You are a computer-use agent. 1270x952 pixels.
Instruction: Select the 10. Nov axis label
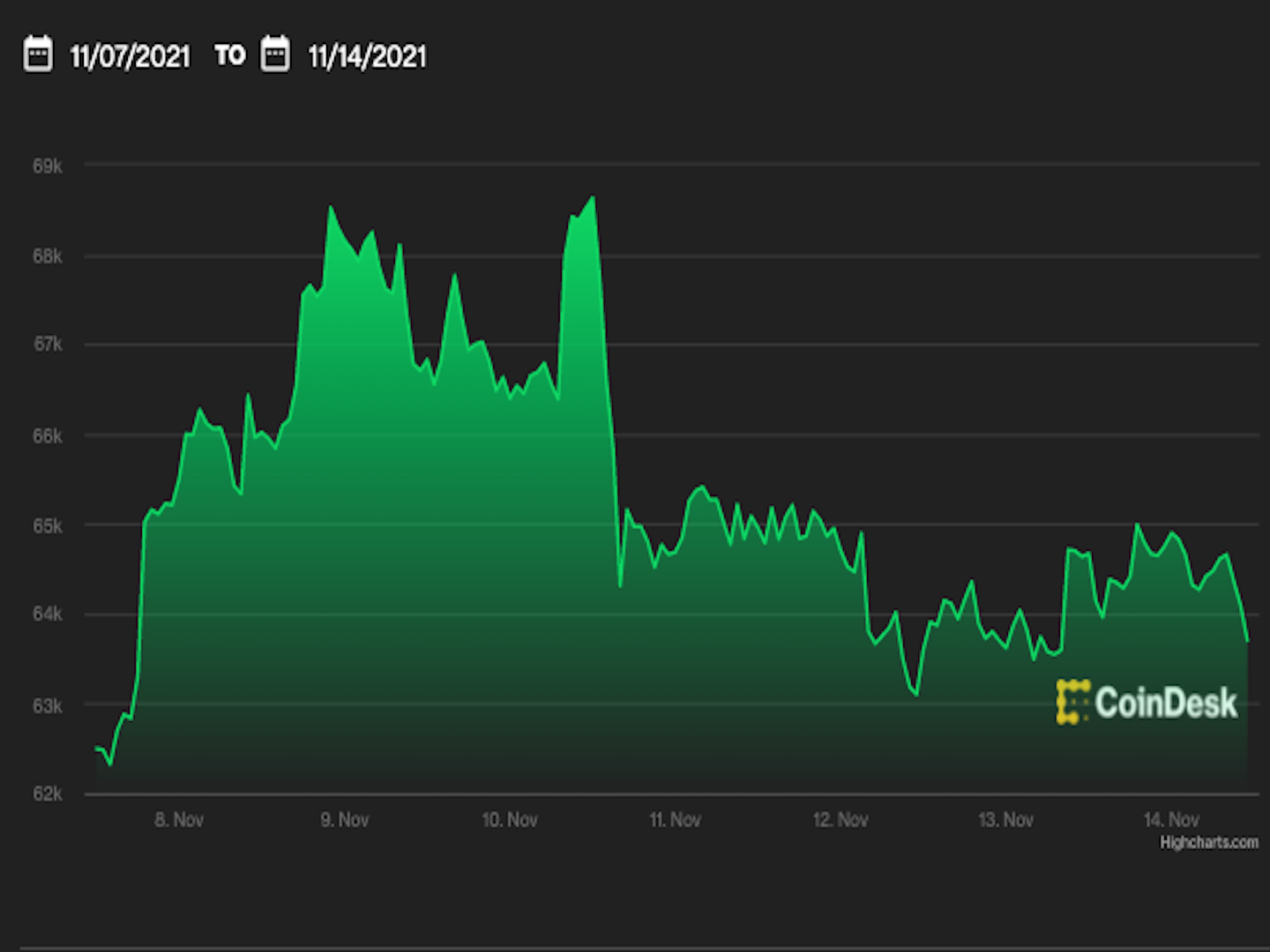(512, 820)
